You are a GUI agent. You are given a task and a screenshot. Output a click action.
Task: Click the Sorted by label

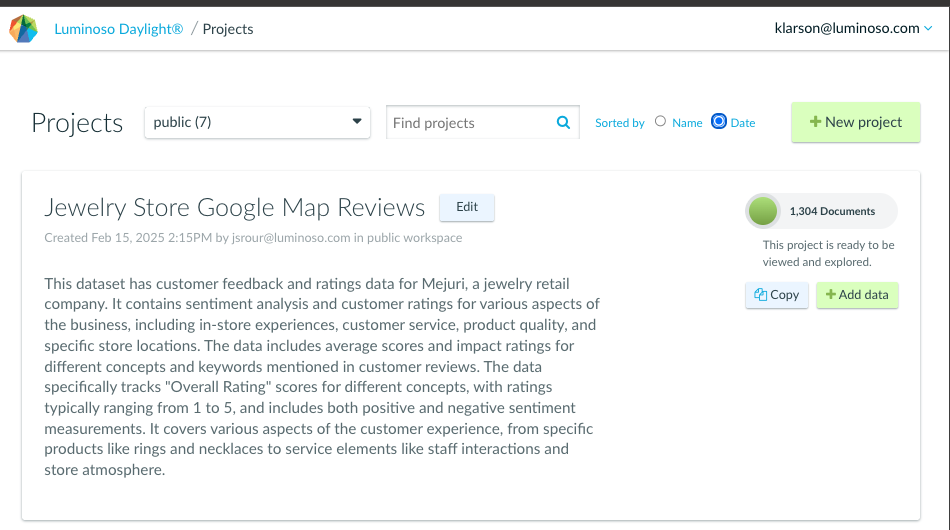(620, 123)
